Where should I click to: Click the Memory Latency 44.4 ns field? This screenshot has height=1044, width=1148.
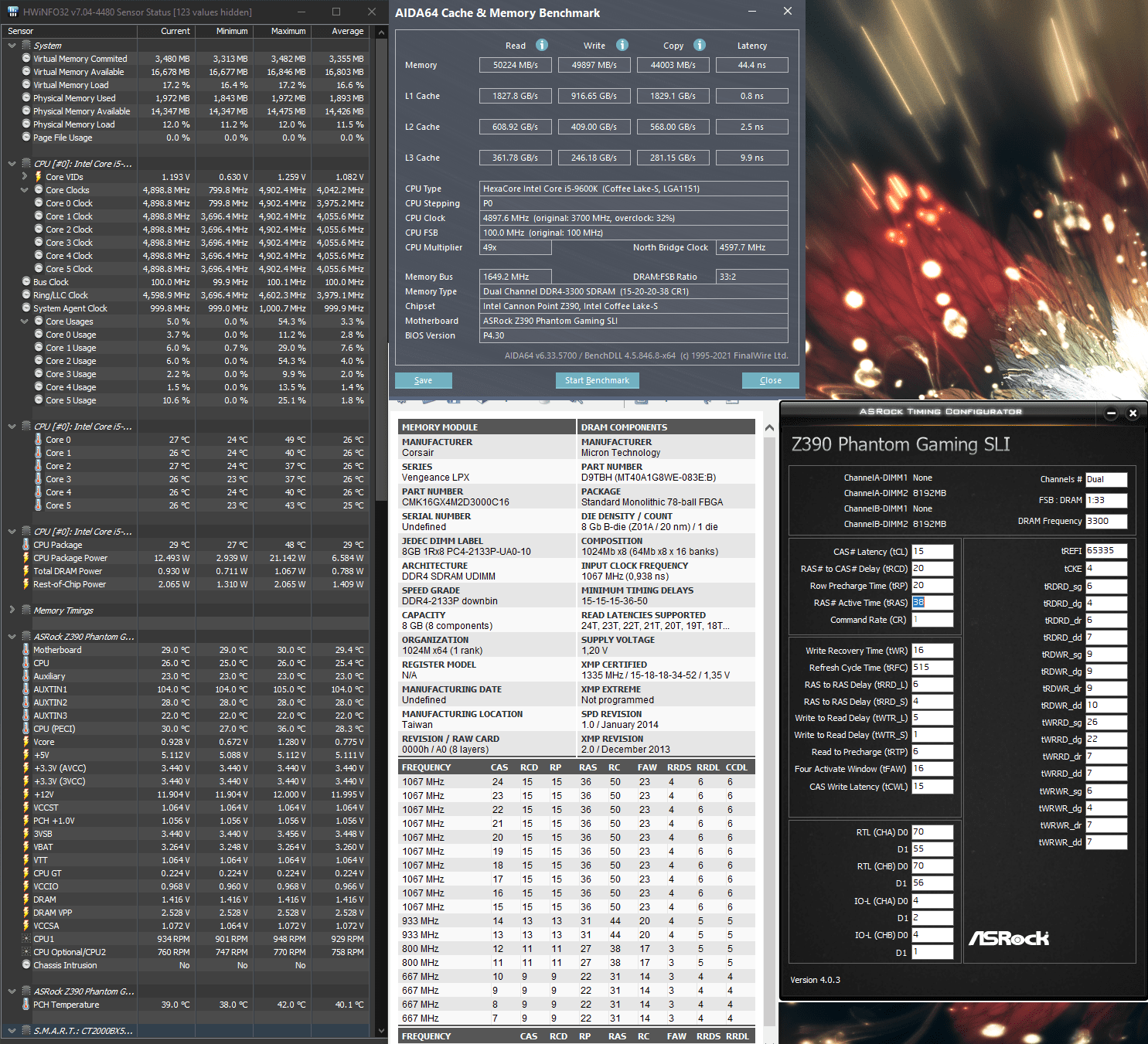point(752,65)
